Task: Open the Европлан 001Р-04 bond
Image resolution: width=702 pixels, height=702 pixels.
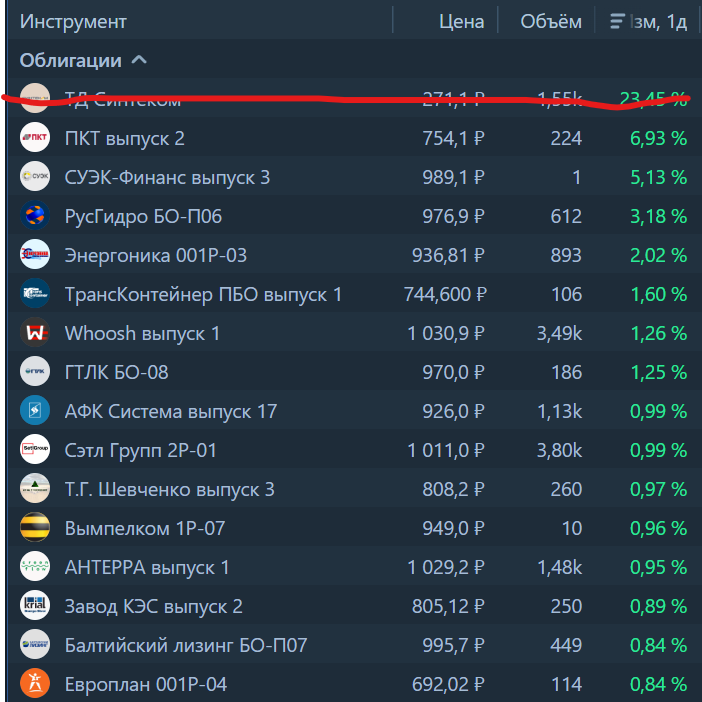Action: tap(146, 684)
